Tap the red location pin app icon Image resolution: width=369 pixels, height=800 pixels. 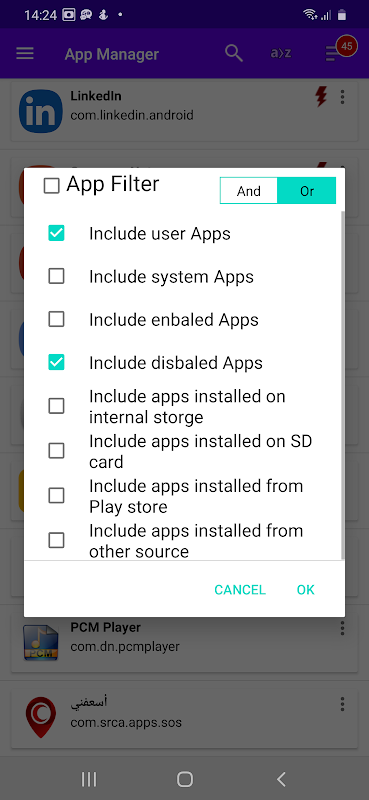click(41, 716)
